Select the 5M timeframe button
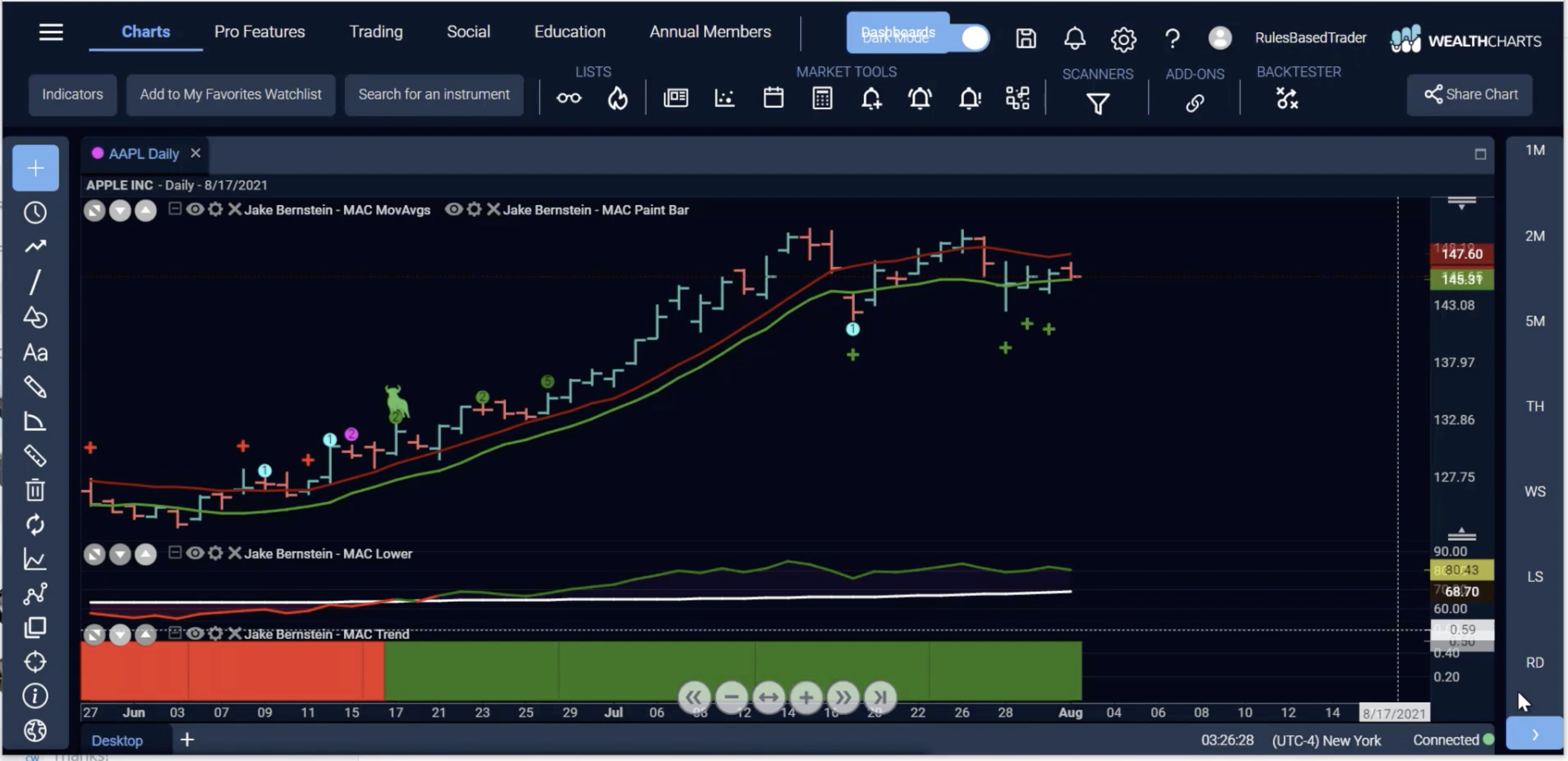1568x761 pixels. click(1534, 321)
